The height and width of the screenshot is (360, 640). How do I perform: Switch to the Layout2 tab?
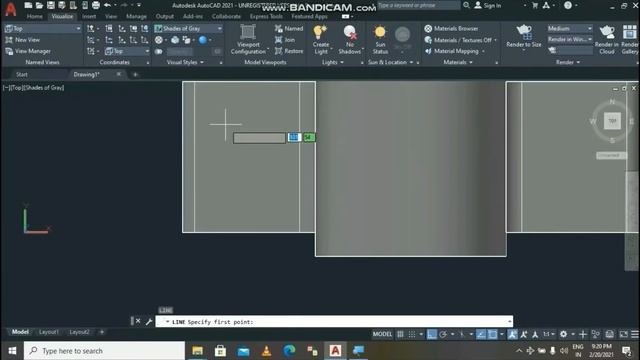click(x=79, y=332)
